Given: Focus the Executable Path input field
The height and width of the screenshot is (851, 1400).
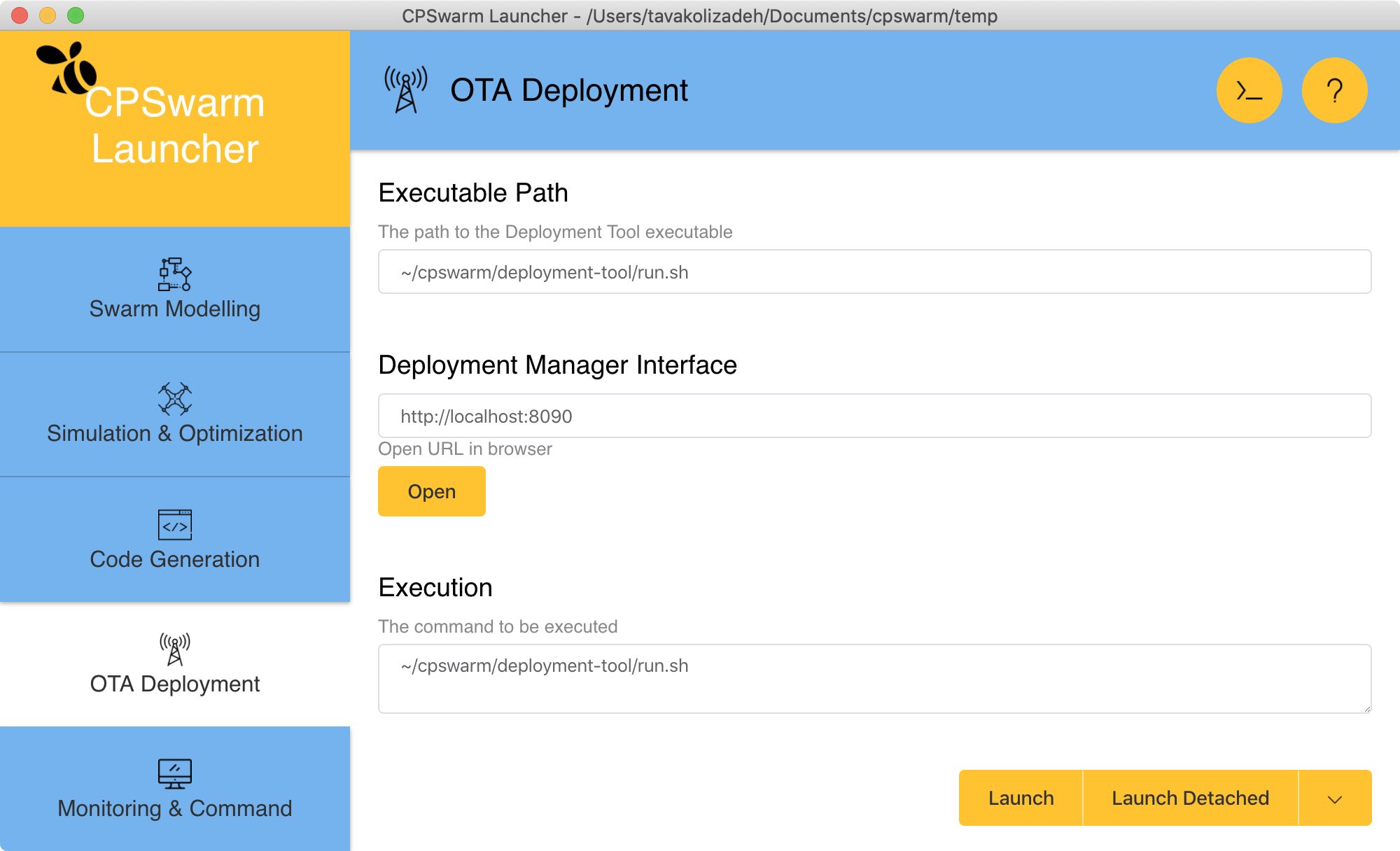Looking at the screenshot, I should point(874,272).
